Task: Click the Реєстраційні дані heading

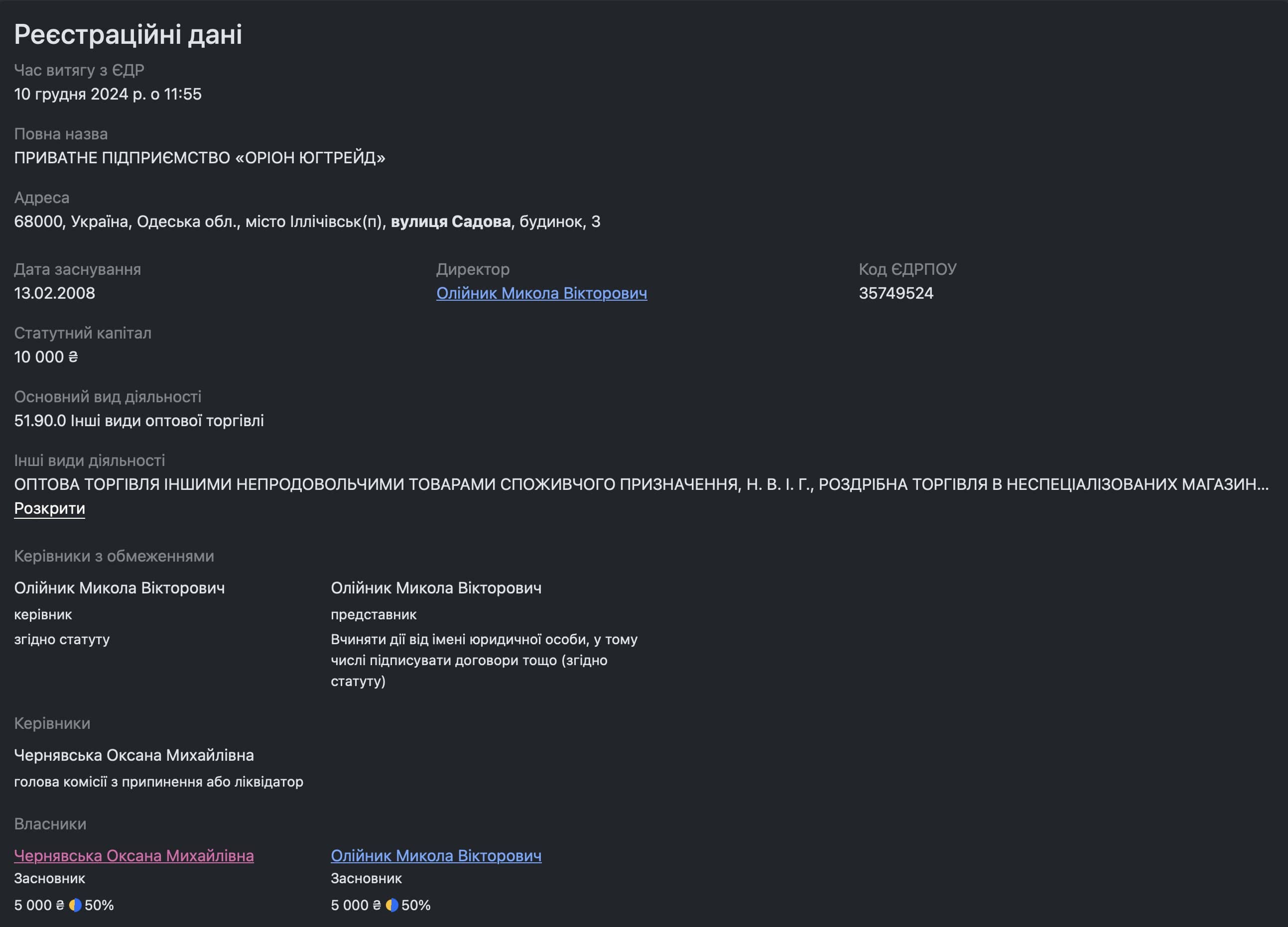Action: pyautogui.click(x=129, y=34)
